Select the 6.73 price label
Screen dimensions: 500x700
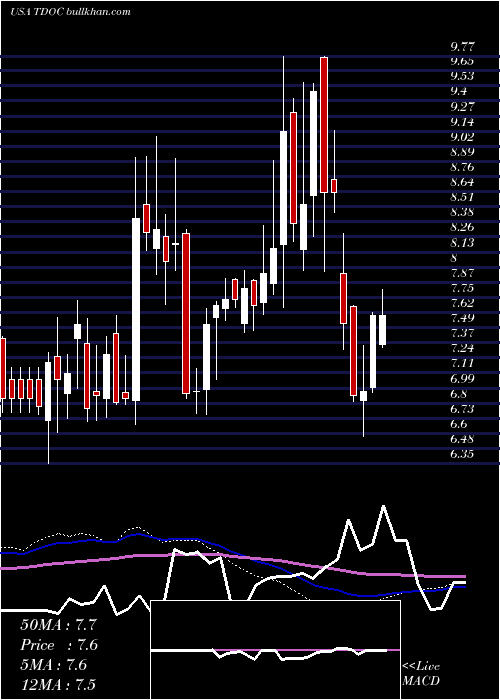(x=463, y=409)
